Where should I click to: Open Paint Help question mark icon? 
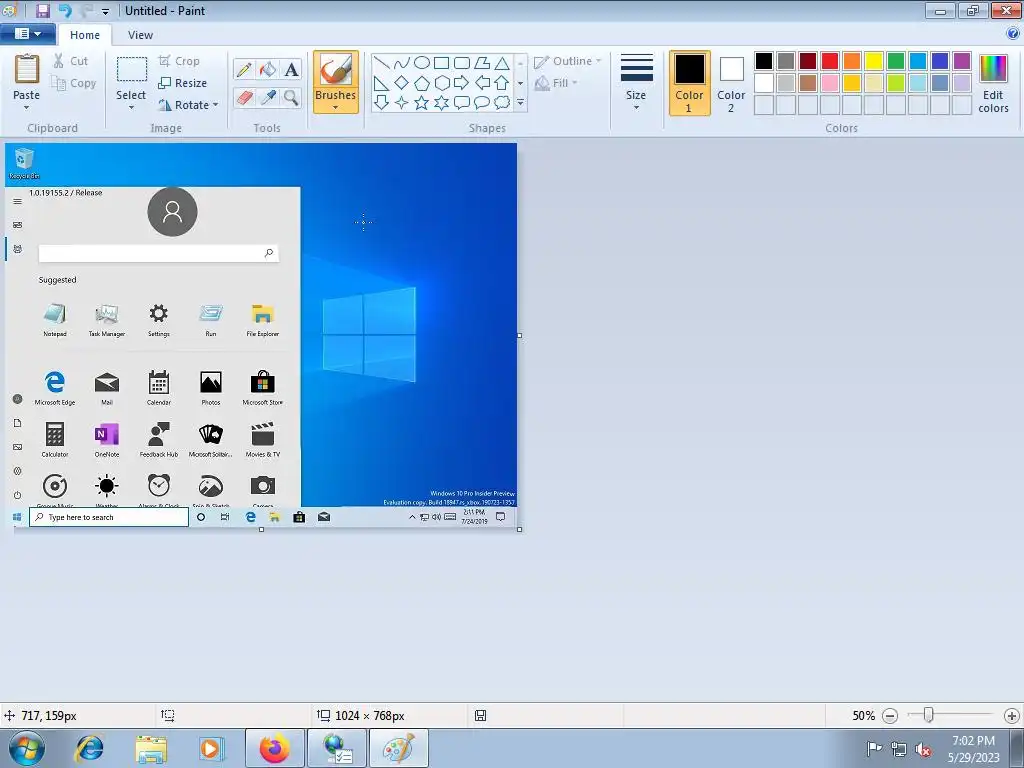click(1014, 34)
